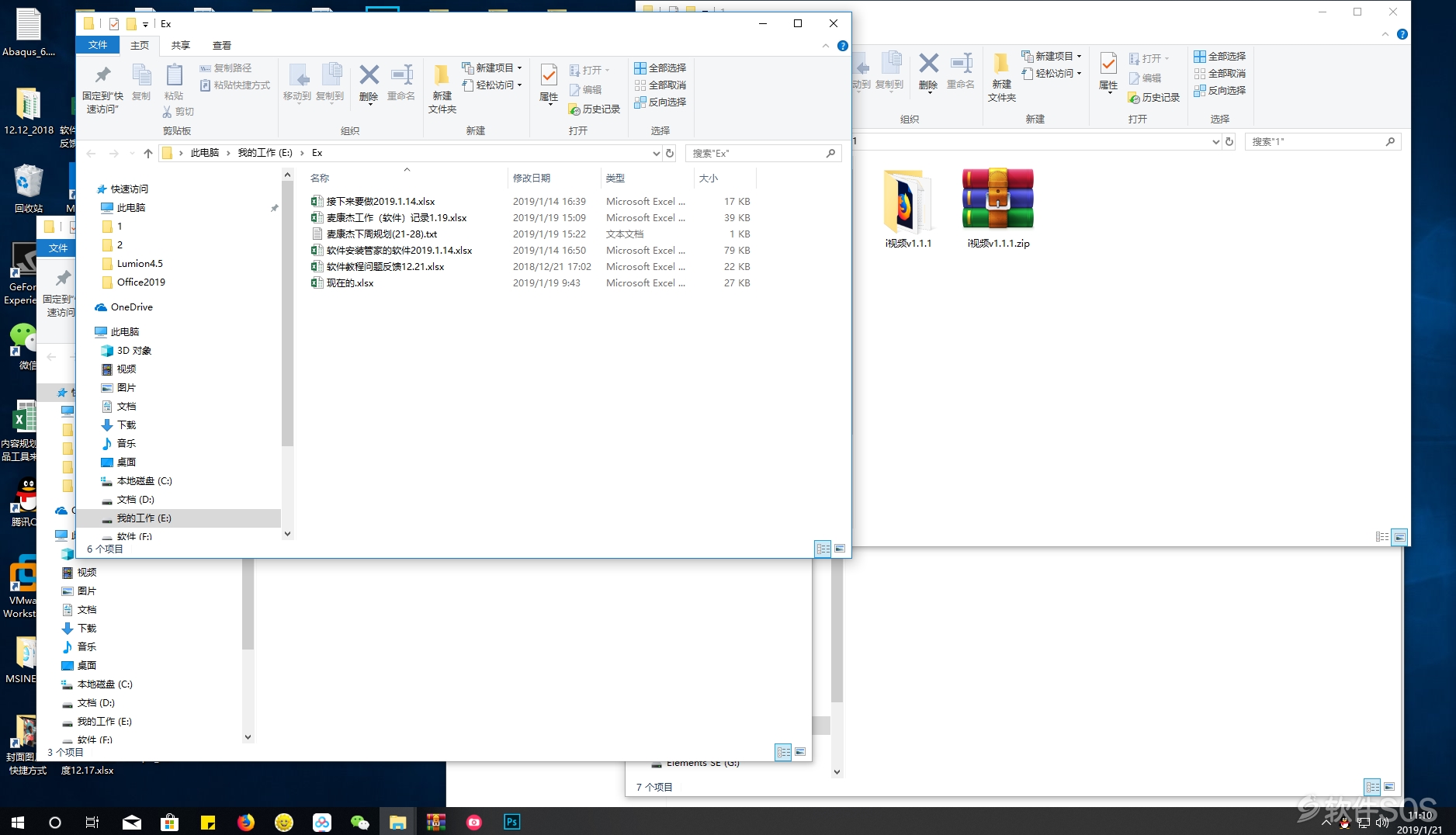Click the Paste icon in Ex ribbon
Viewport: 1456px width, 835px height.
point(174,82)
